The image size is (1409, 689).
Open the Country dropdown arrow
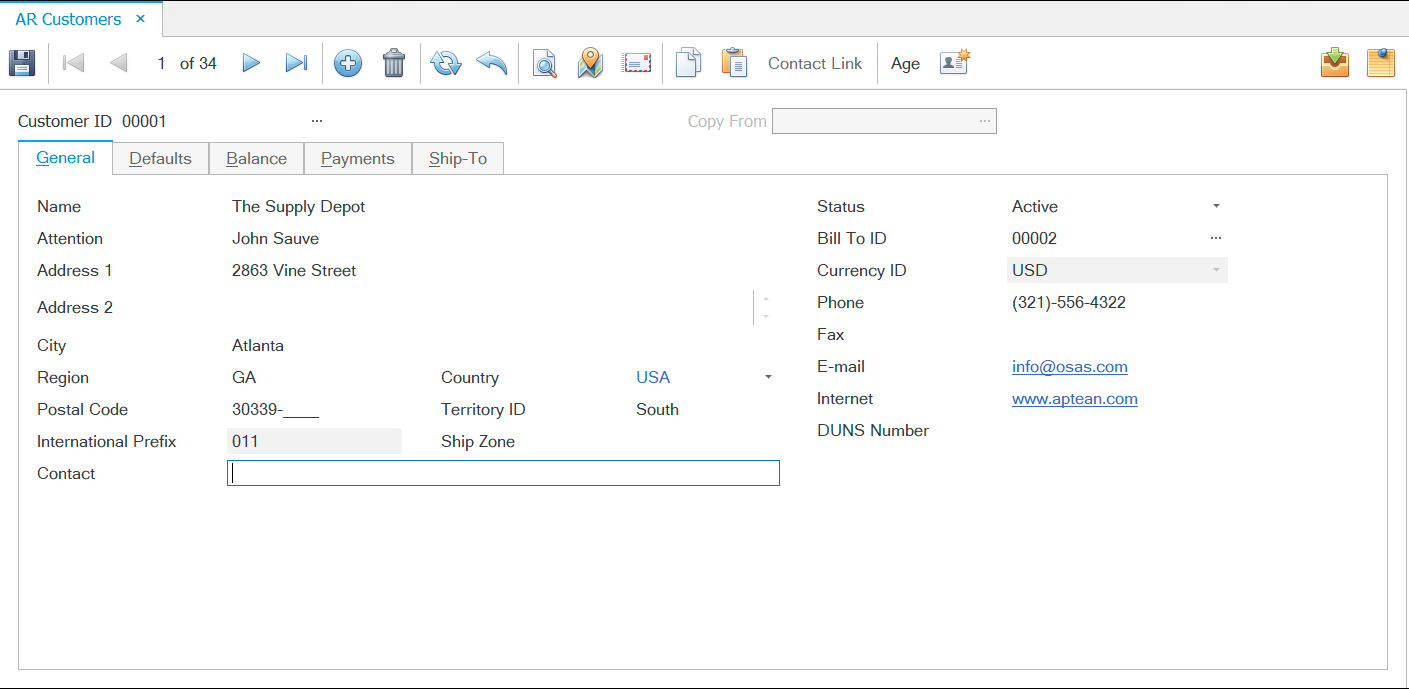click(768, 377)
